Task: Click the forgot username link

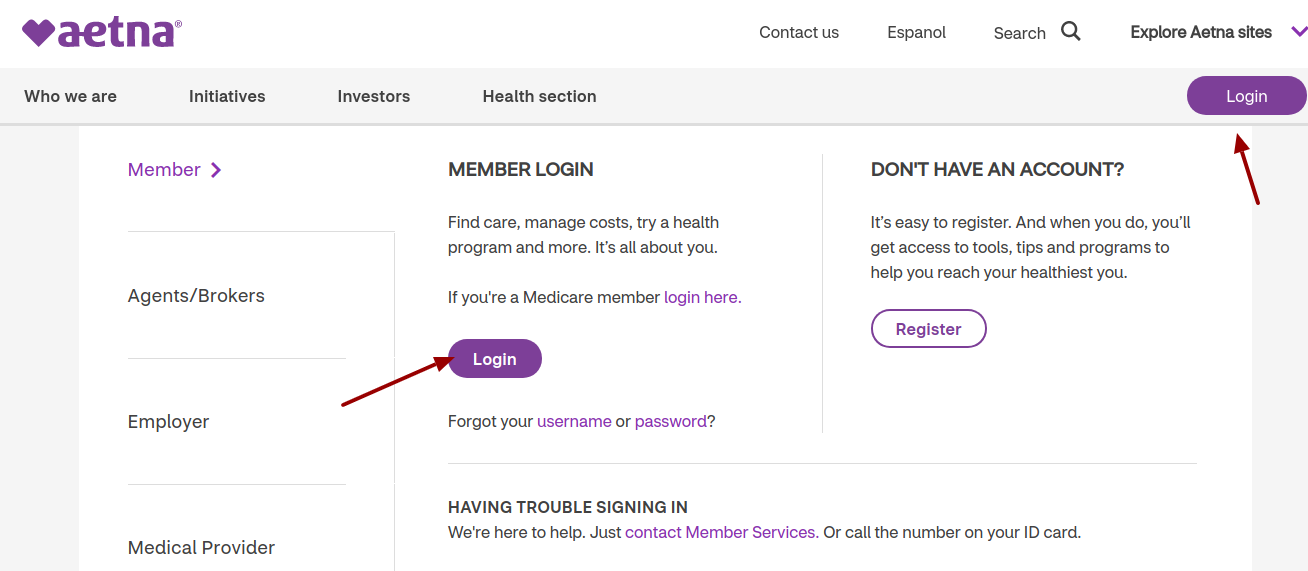Action: pyautogui.click(x=574, y=422)
